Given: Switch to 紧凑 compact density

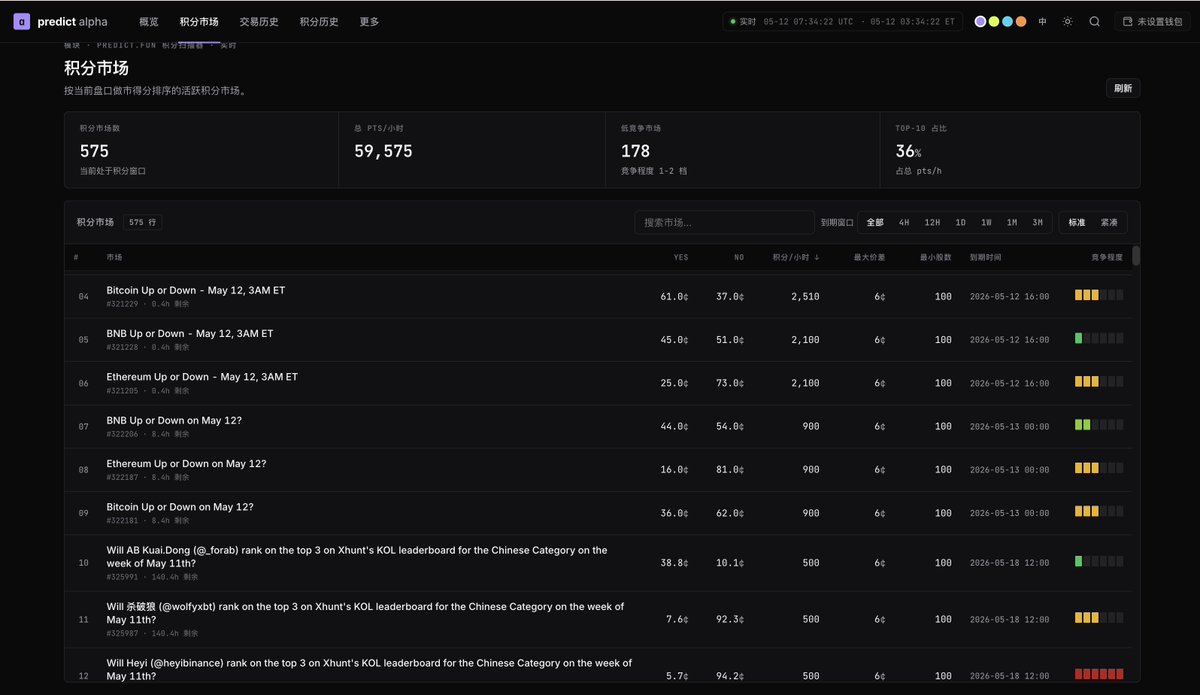Looking at the screenshot, I should click(x=1109, y=222).
